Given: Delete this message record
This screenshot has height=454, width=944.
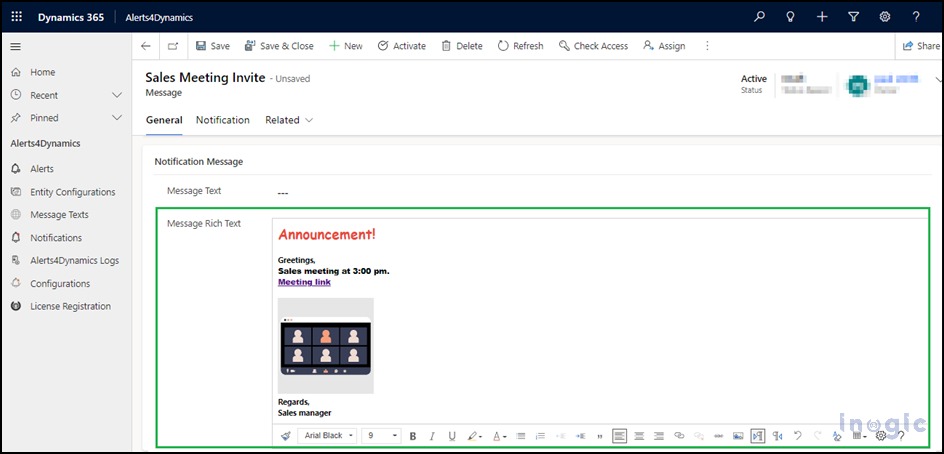Looking at the screenshot, I should click(x=462, y=46).
